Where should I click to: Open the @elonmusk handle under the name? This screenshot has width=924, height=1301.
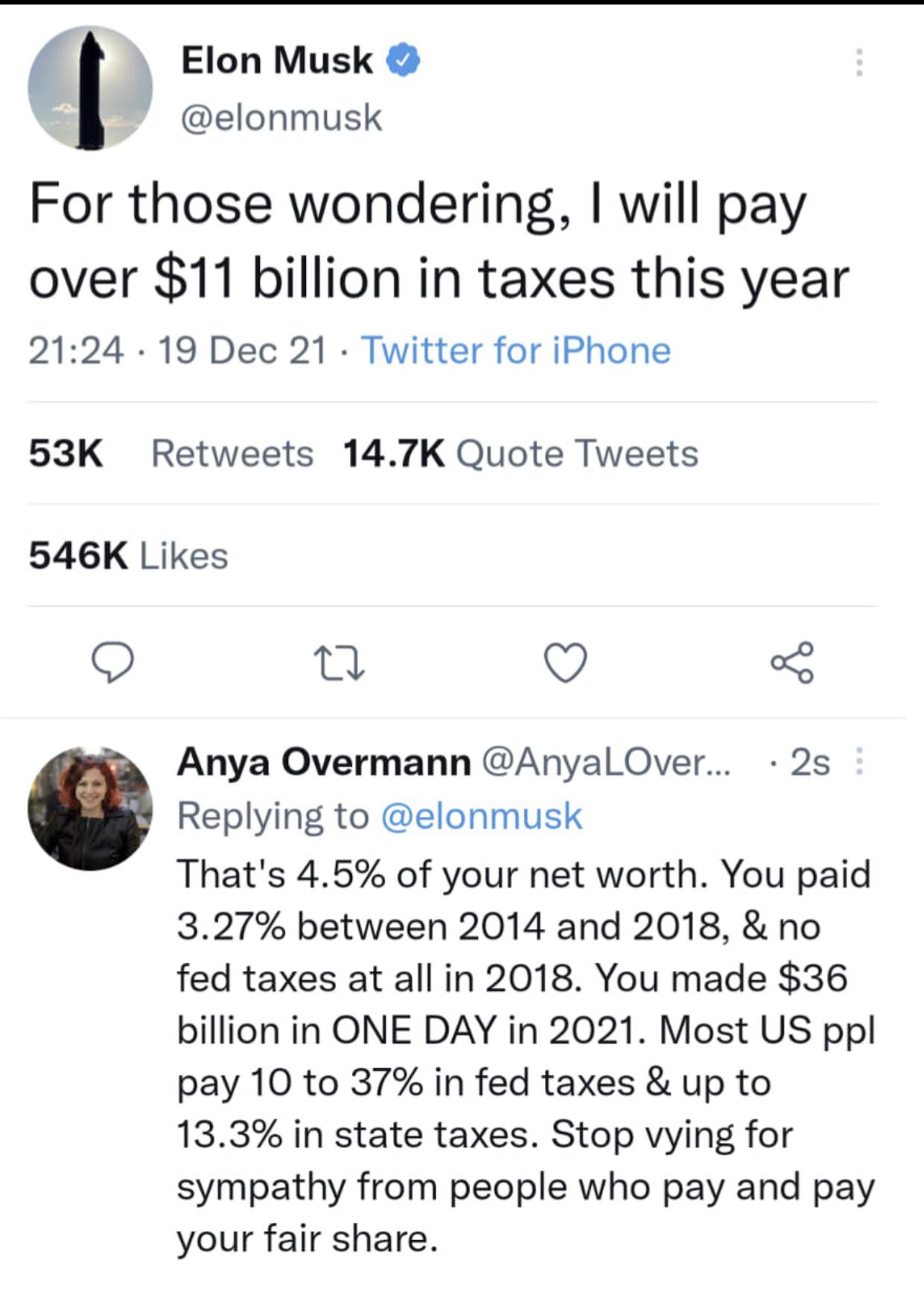[281, 118]
